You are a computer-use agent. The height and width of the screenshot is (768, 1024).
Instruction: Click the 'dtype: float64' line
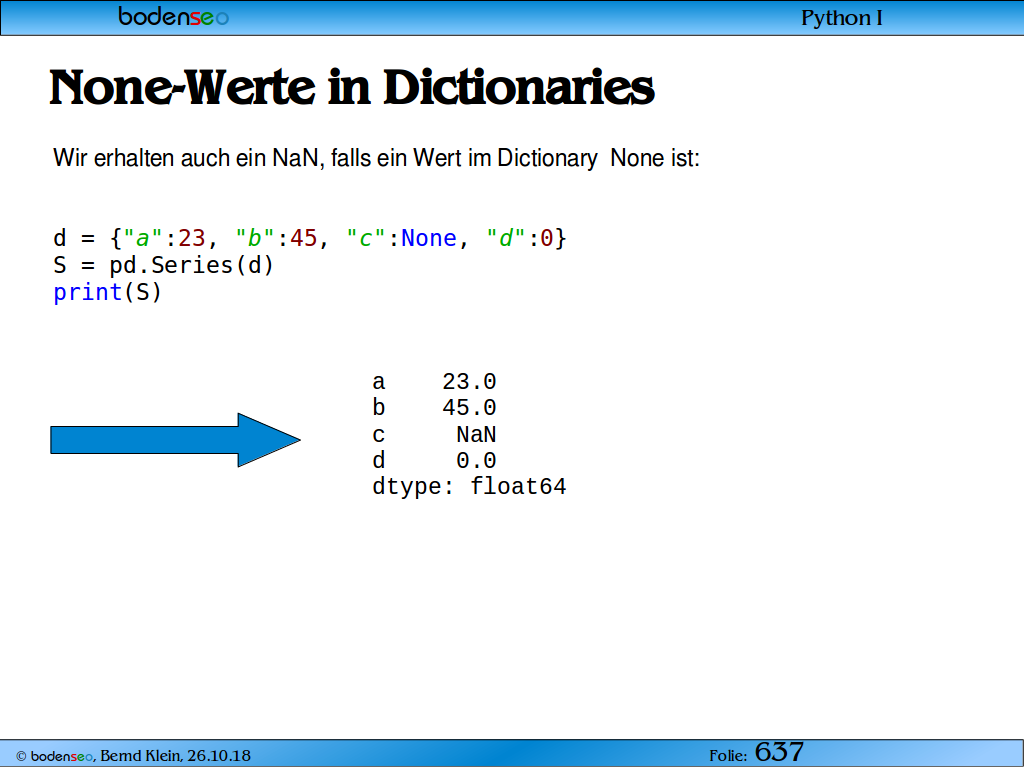tap(469, 487)
